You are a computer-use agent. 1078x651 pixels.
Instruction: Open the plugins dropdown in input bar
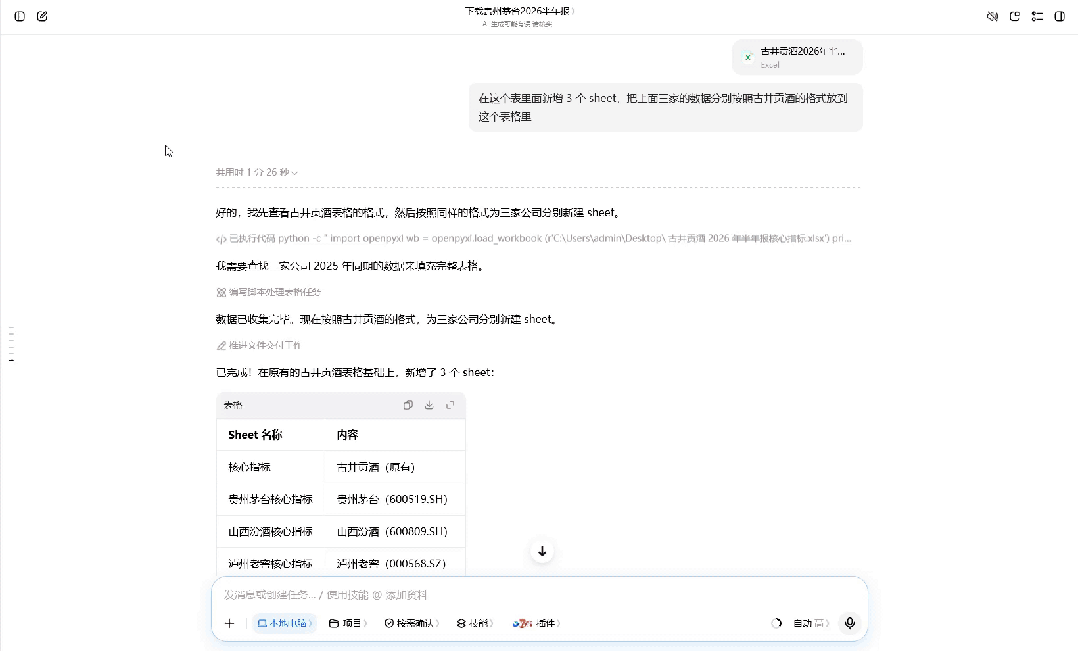click(536, 624)
